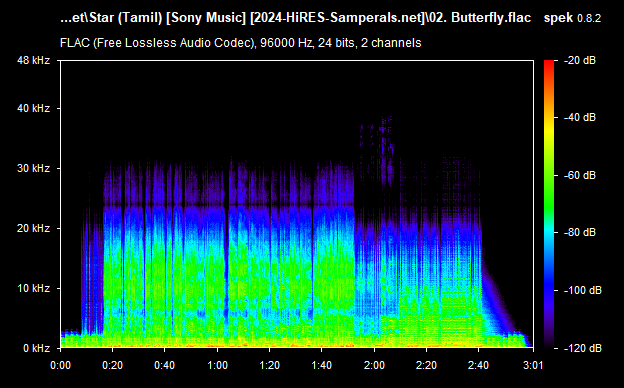Click the -100 dB scale label

(583, 291)
